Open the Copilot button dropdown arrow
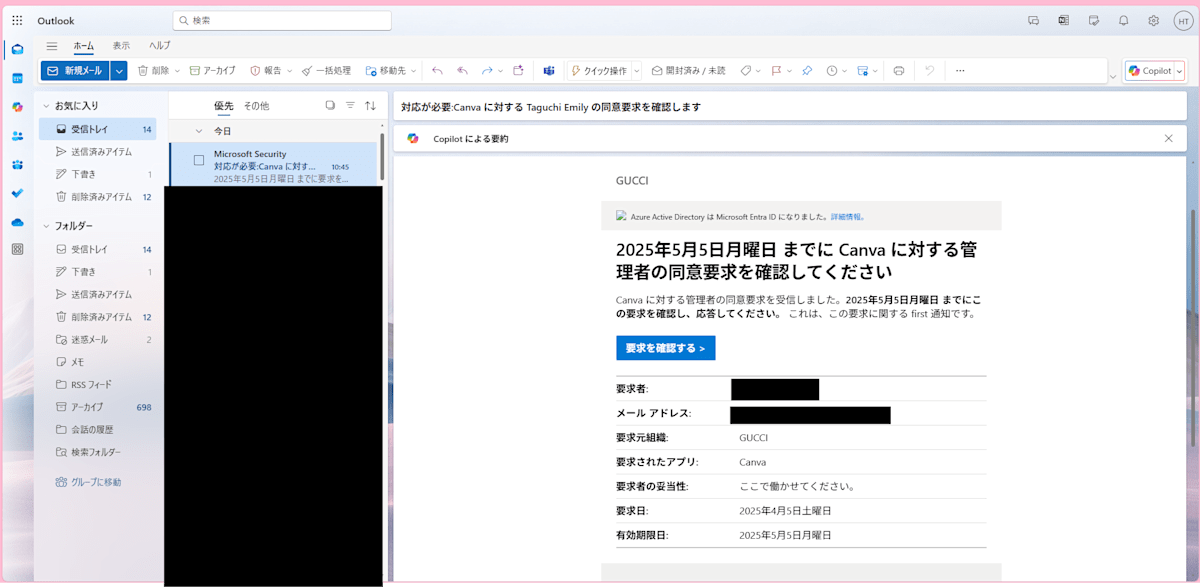The width and height of the screenshot is (1200, 587). point(1179,71)
